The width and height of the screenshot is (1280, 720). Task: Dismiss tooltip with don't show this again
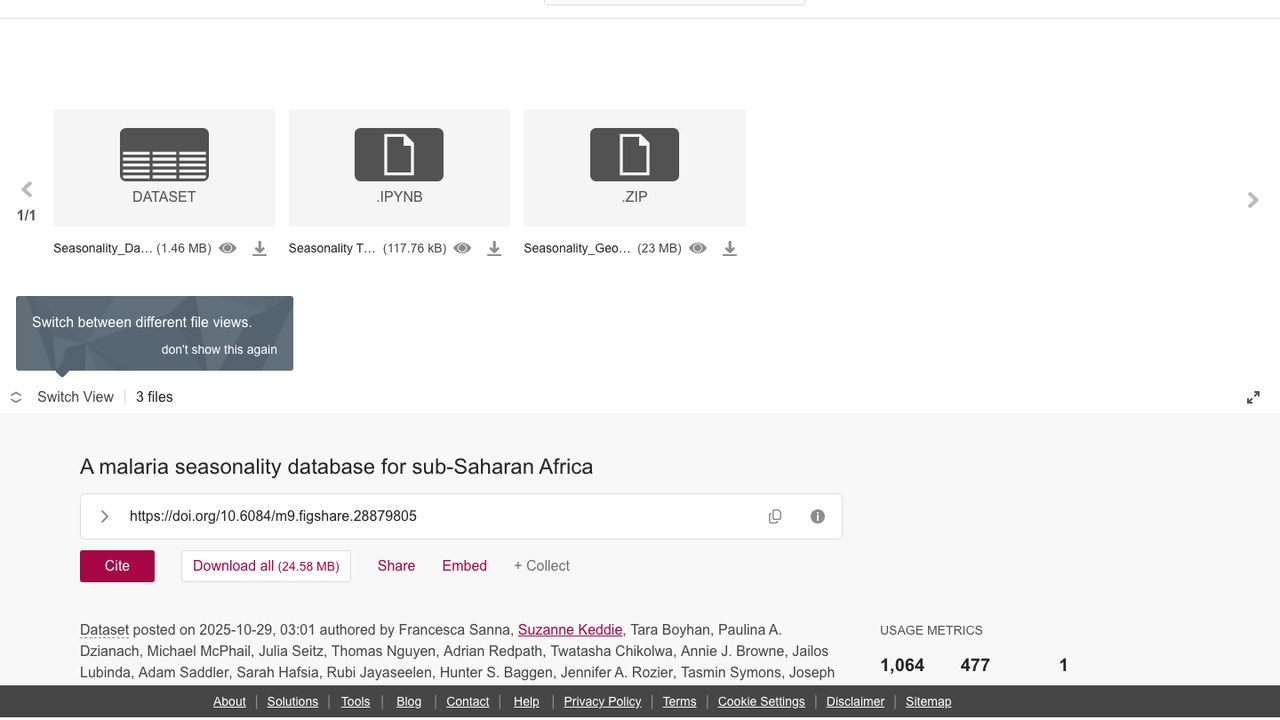[x=219, y=349]
